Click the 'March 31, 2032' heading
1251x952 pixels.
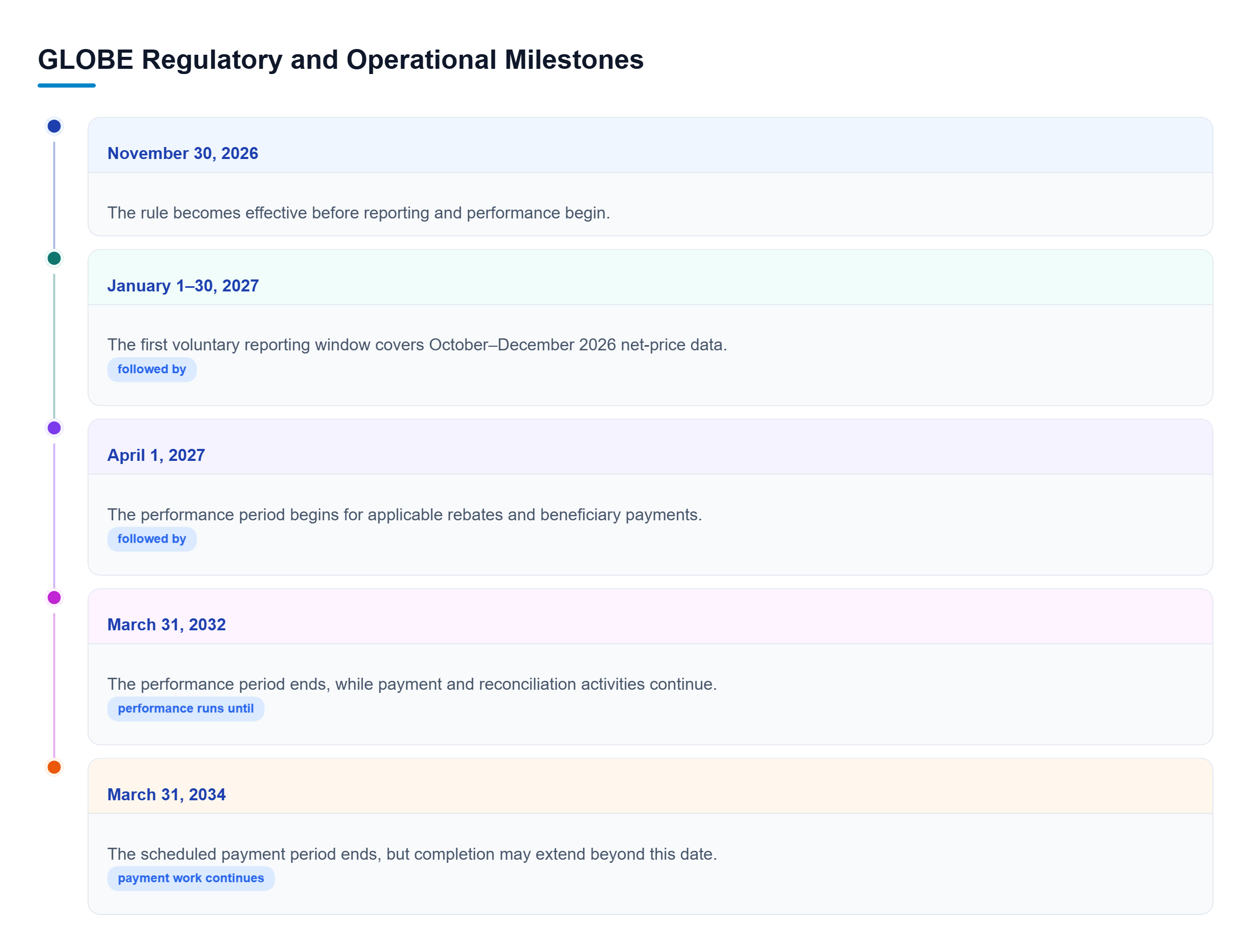tap(167, 625)
